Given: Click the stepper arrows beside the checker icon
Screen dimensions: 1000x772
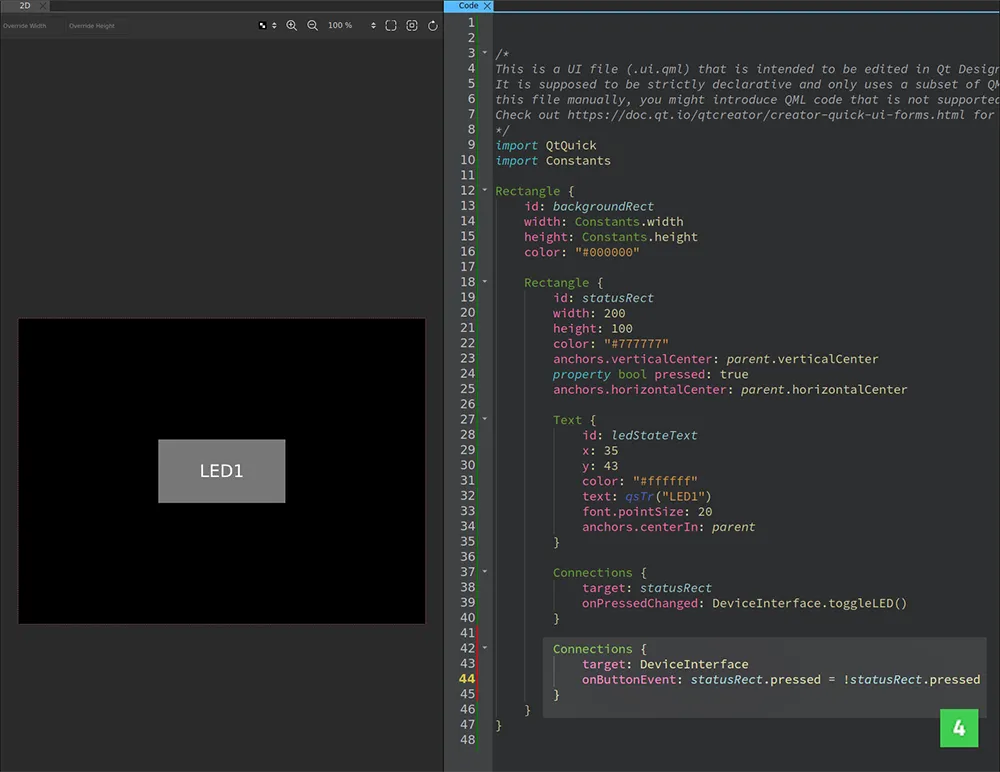Looking at the screenshot, I should click(x=273, y=25).
